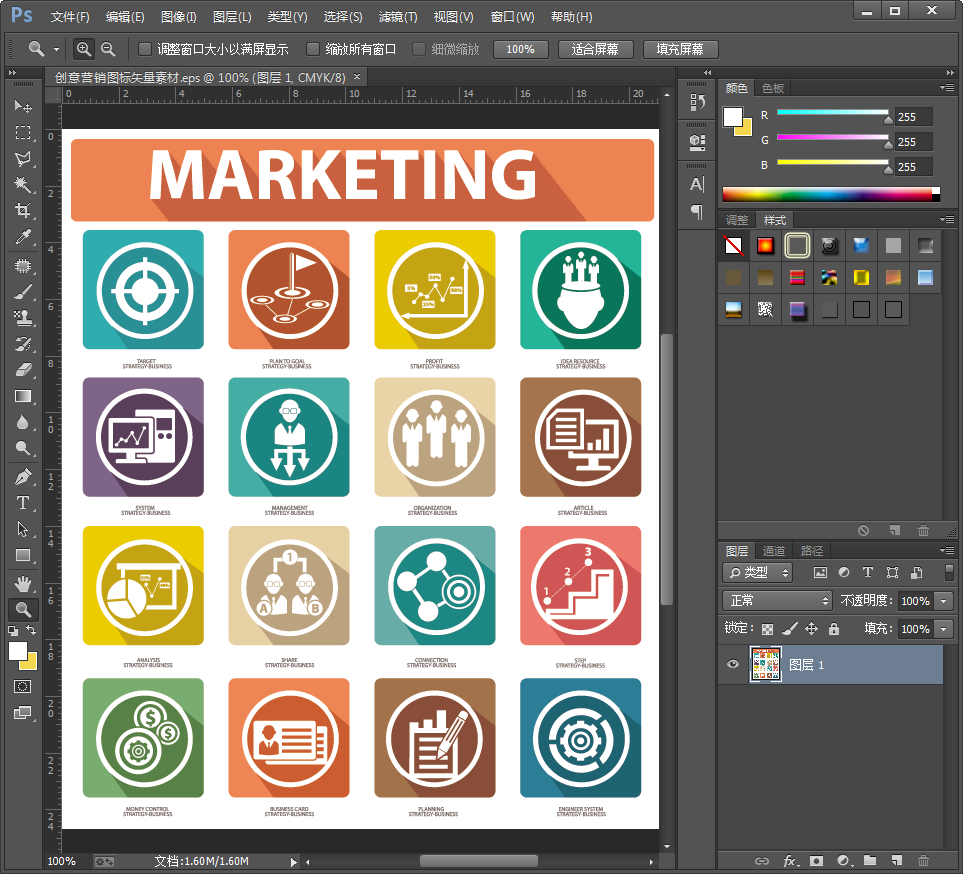Screen dimensions: 963x874
Task: Activate the Hand tool
Action: pos(22,582)
